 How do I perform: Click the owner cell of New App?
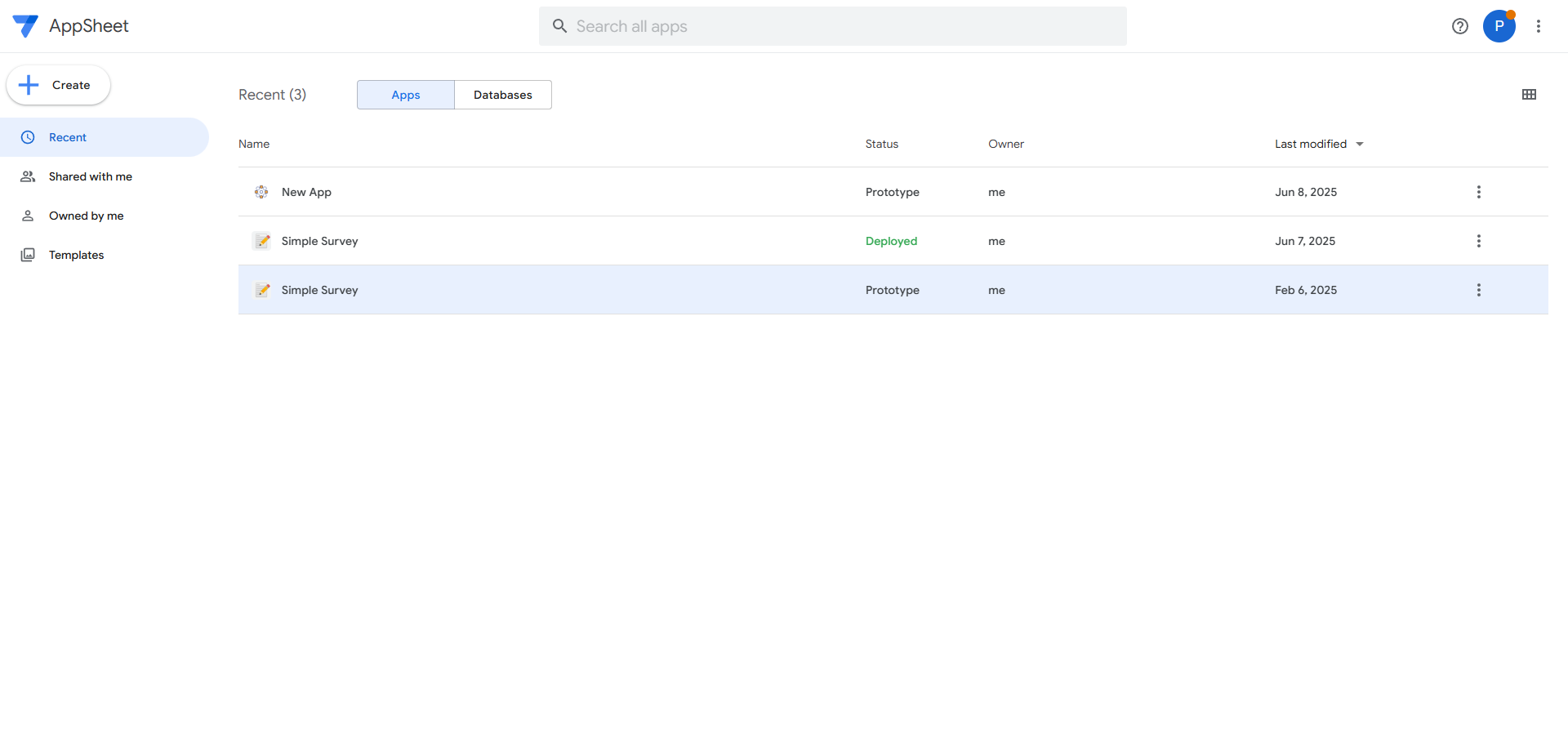pyautogui.click(x=996, y=192)
